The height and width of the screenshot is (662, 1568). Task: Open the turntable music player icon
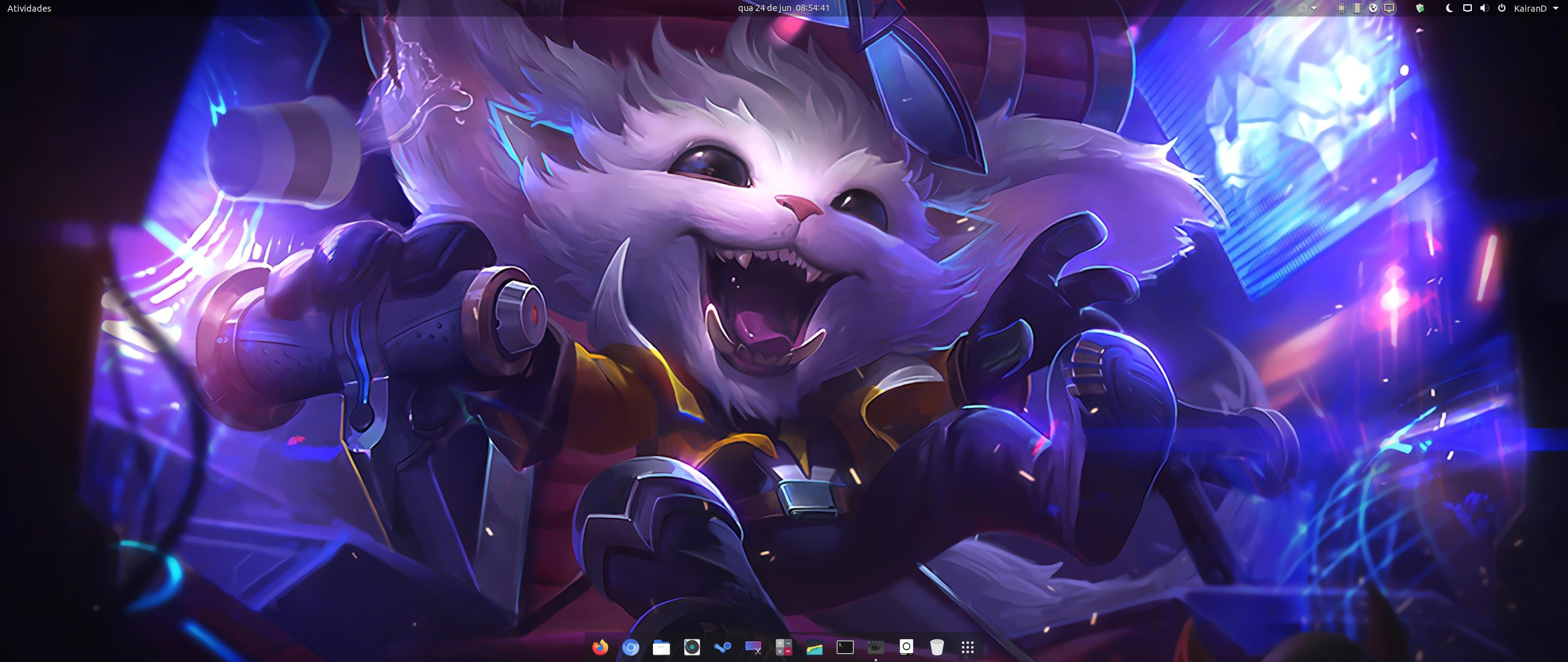click(692, 647)
